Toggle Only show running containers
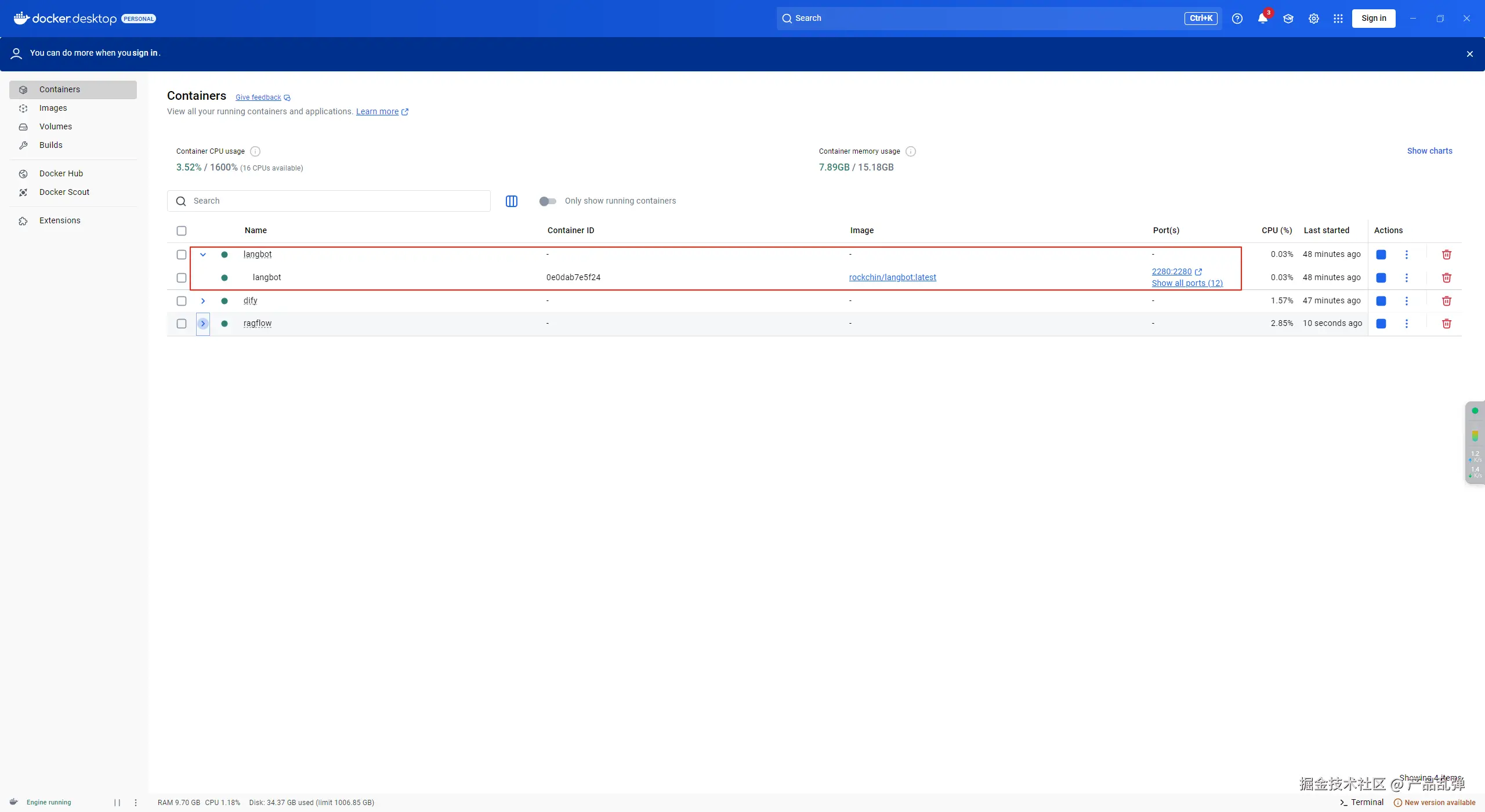The image size is (1485, 812). pyautogui.click(x=548, y=201)
